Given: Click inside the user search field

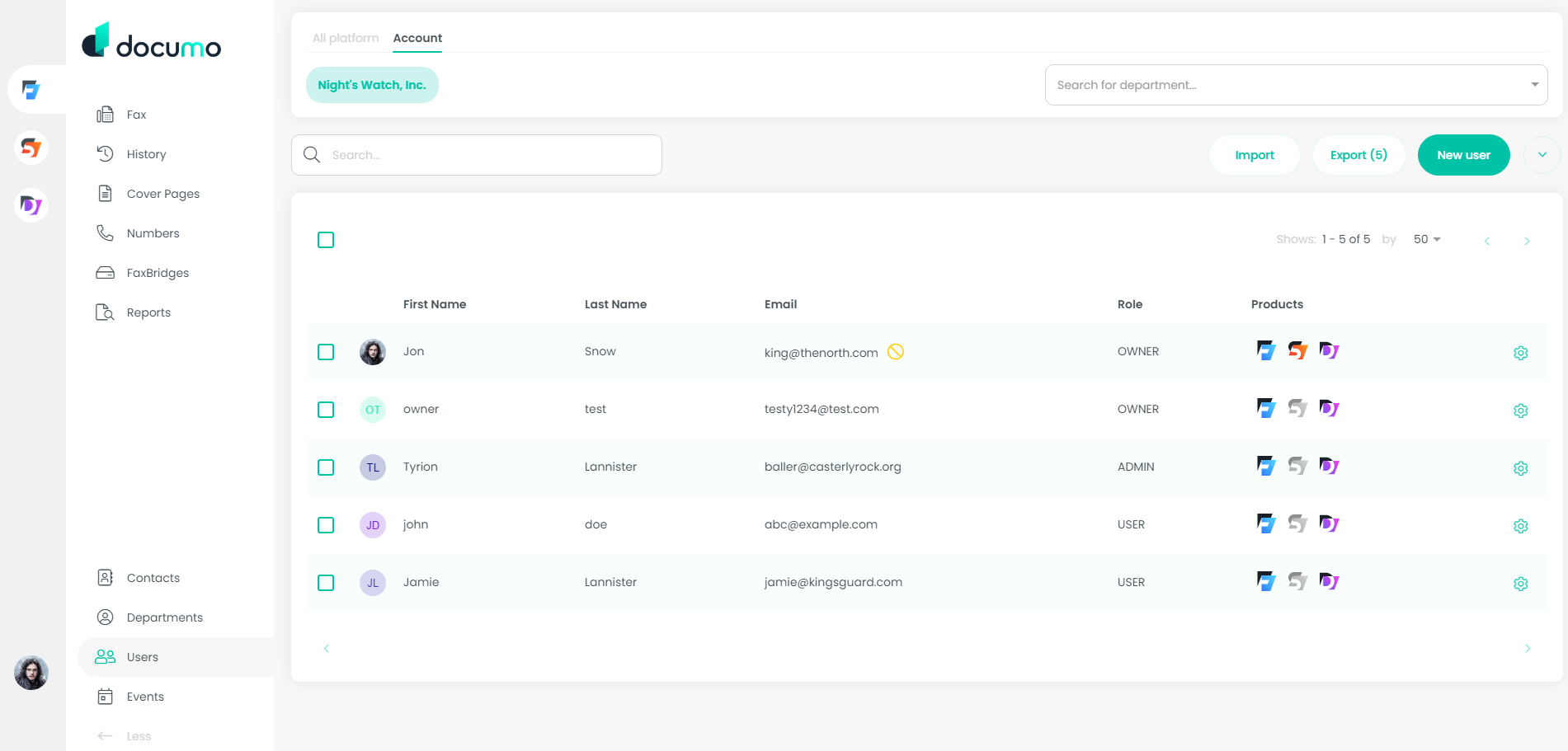Looking at the screenshot, I should point(476,154).
